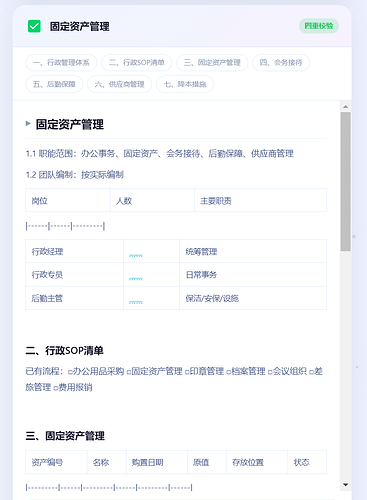The image size is (367, 500).
Task: Check the □会议组织 item
Action: click(287, 371)
